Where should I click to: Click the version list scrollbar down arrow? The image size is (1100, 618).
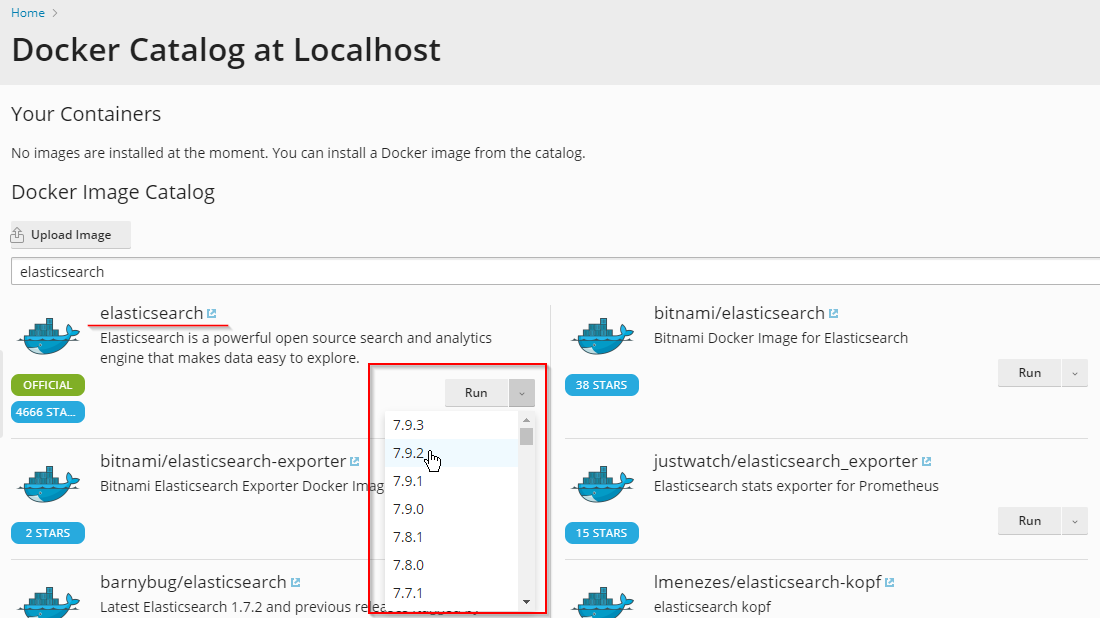tap(526, 601)
